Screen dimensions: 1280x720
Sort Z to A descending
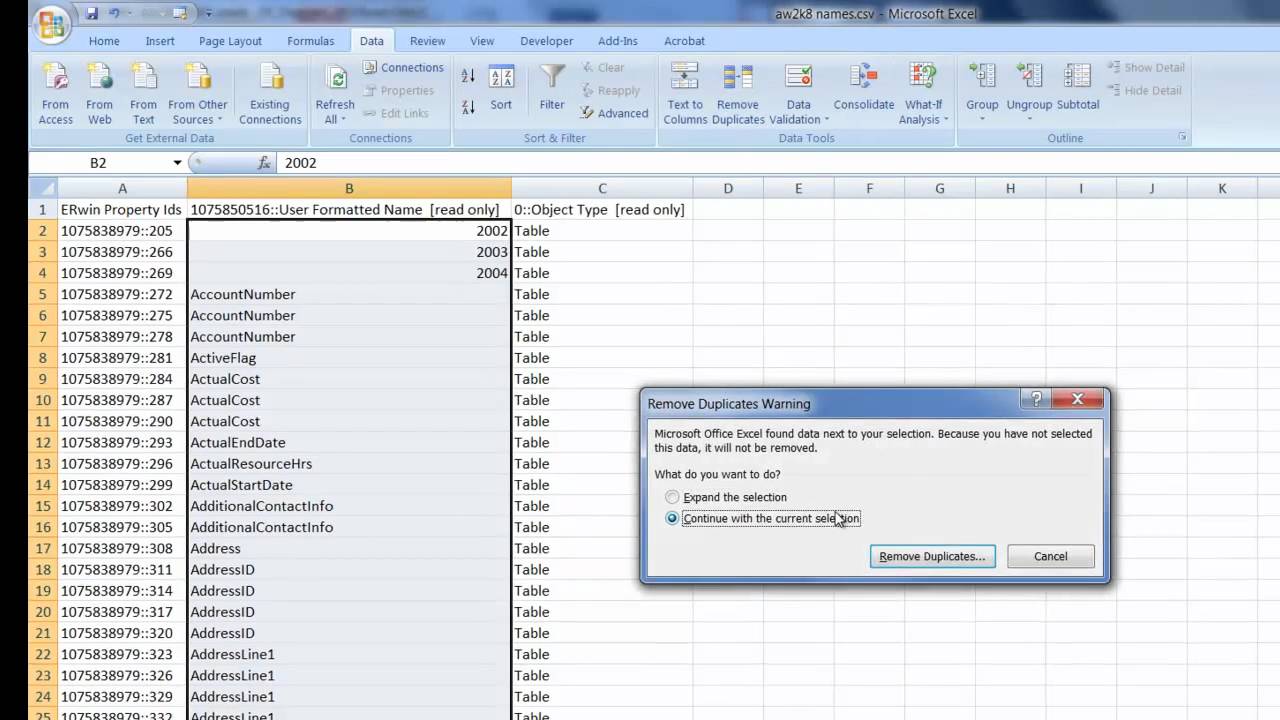[468, 106]
